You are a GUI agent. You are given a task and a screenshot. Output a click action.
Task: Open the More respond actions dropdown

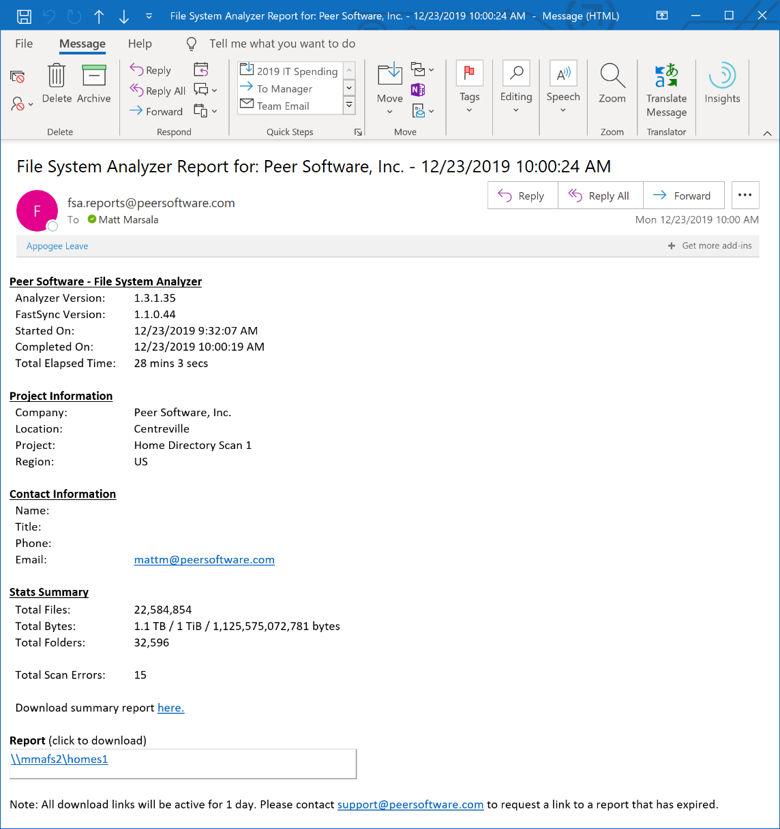pos(206,110)
